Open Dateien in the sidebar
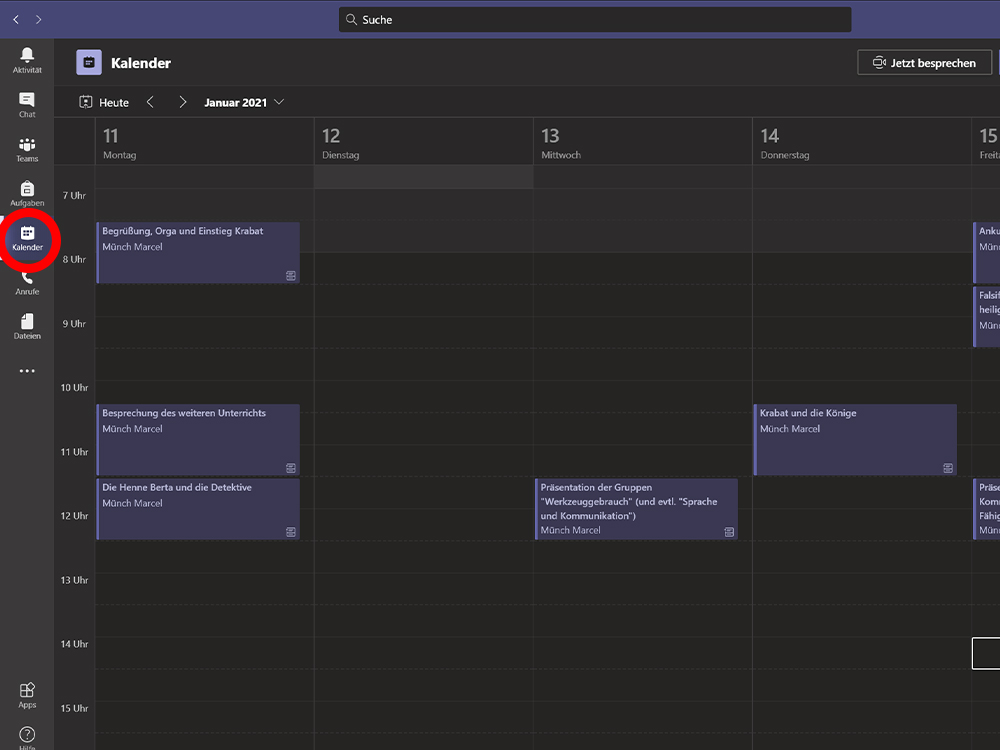 coord(27,326)
